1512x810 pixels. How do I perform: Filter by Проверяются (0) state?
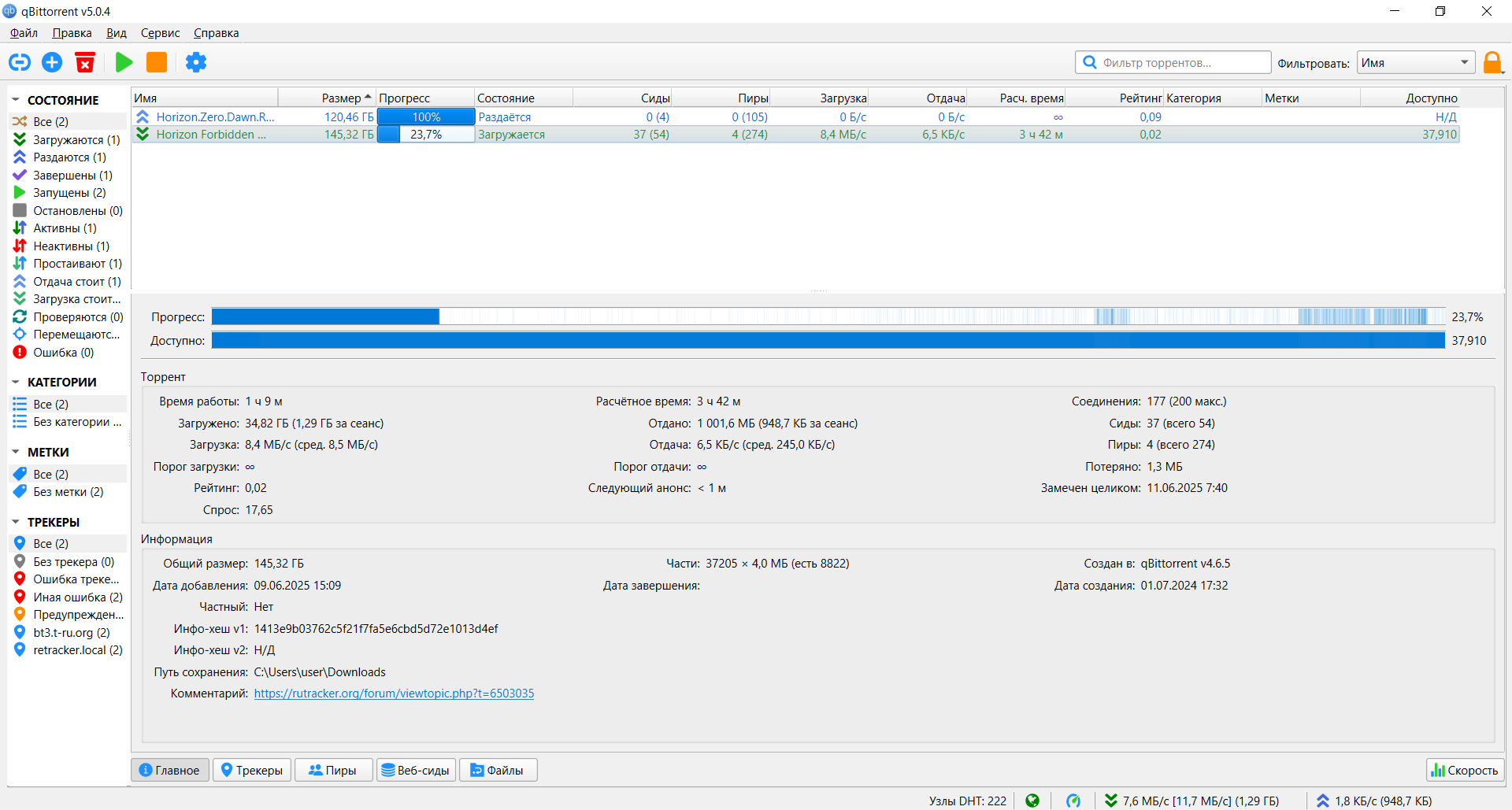pyautogui.click(x=67, y=316)
